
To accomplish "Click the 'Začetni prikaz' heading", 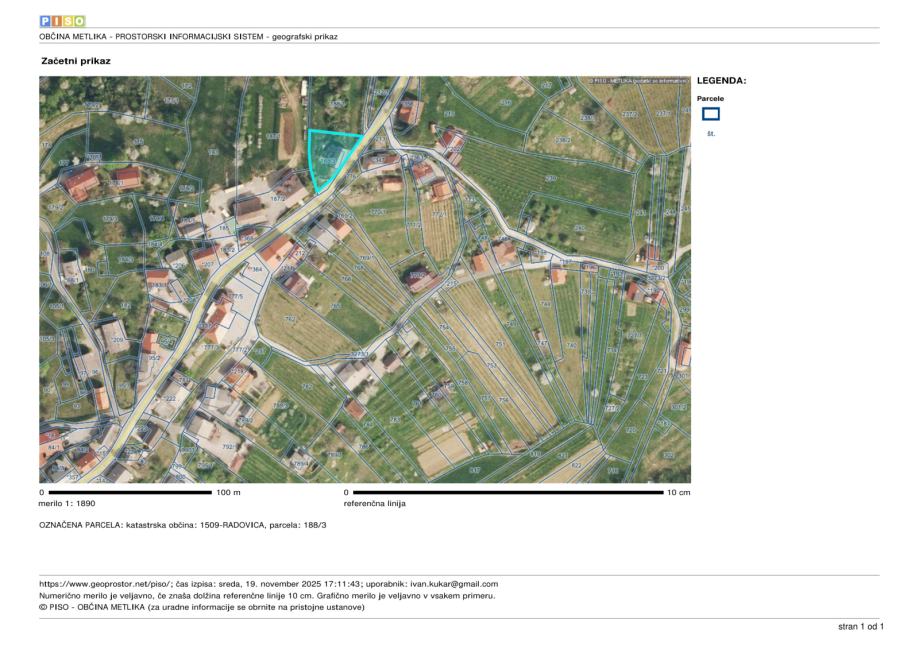I will (x=75, y=61).
